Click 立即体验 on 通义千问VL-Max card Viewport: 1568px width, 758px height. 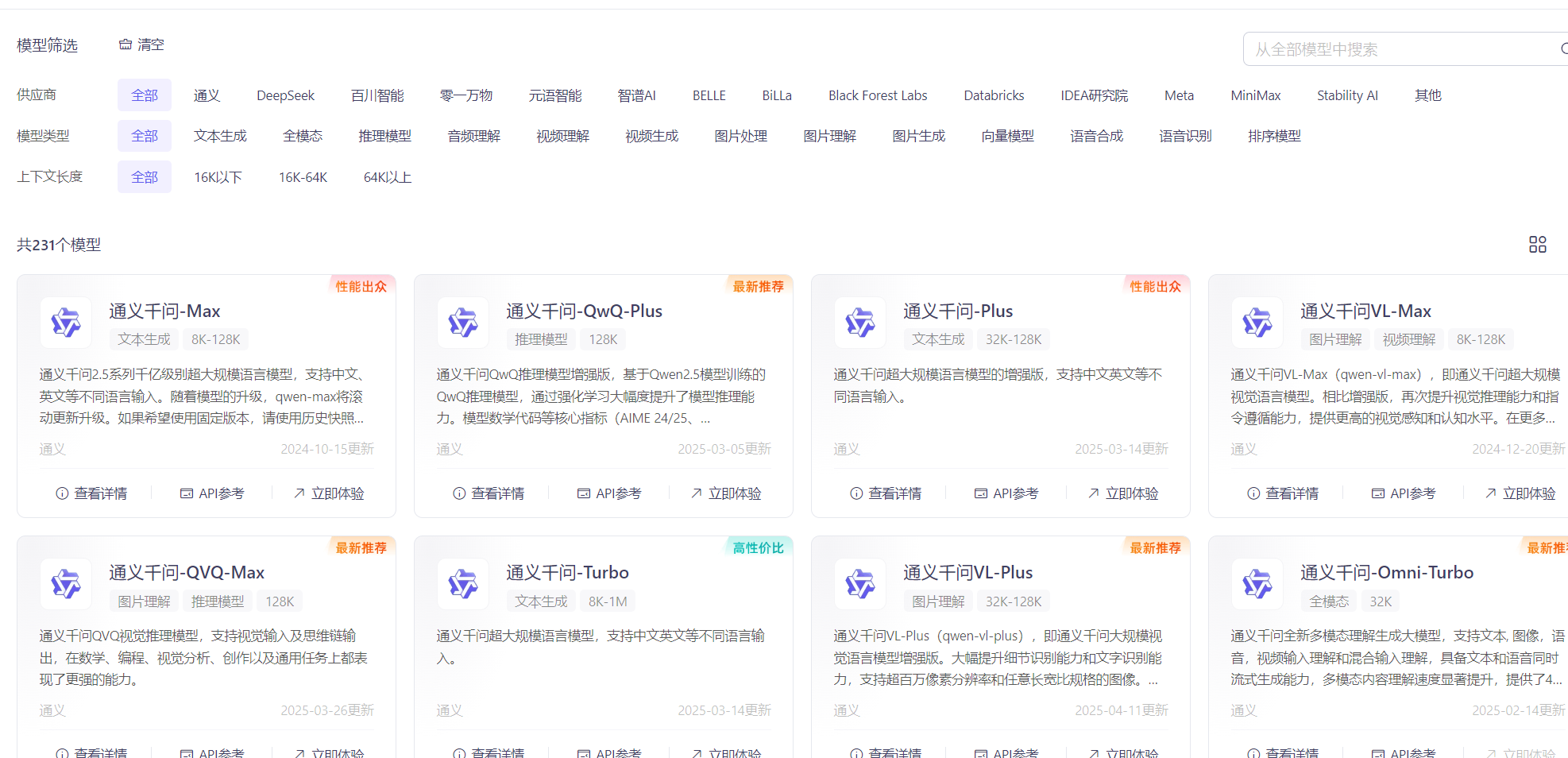[x=1520, y=493]
